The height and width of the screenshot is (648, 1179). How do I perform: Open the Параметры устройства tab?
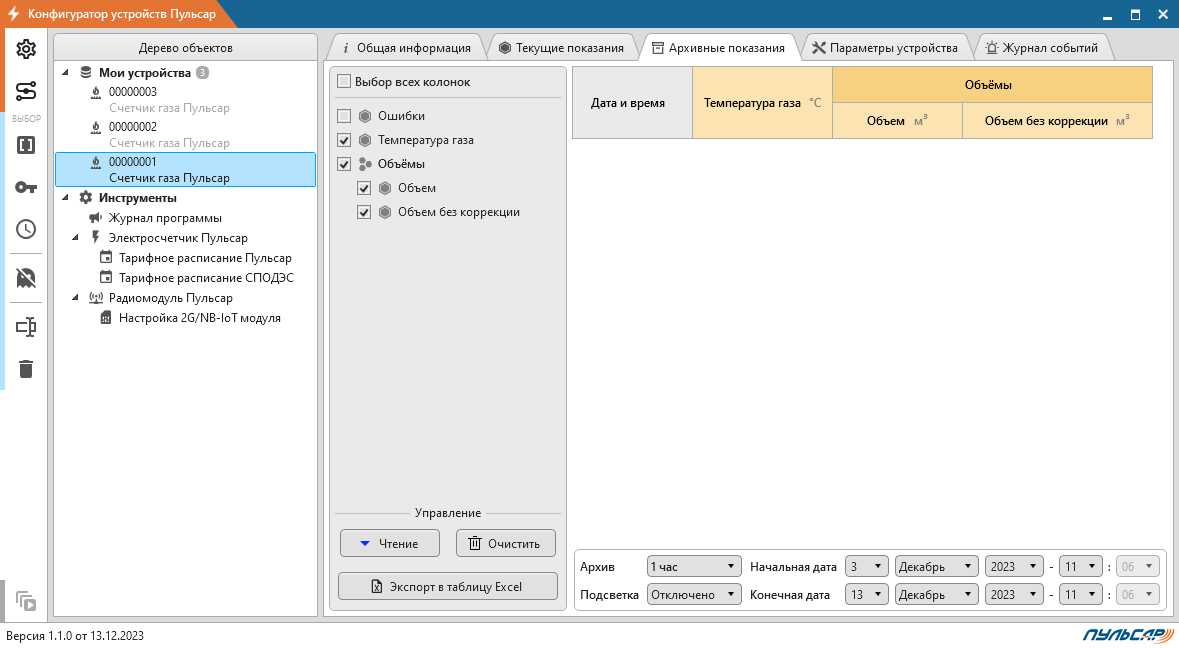(x=885, y=47)
